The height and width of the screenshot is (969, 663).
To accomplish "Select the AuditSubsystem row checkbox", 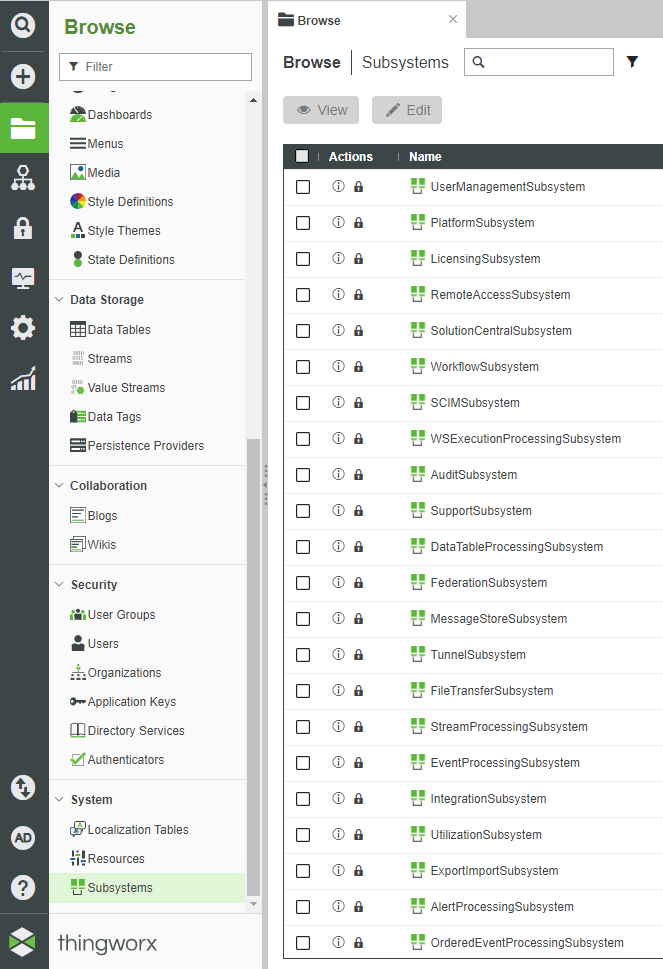I will pos(303,475).
